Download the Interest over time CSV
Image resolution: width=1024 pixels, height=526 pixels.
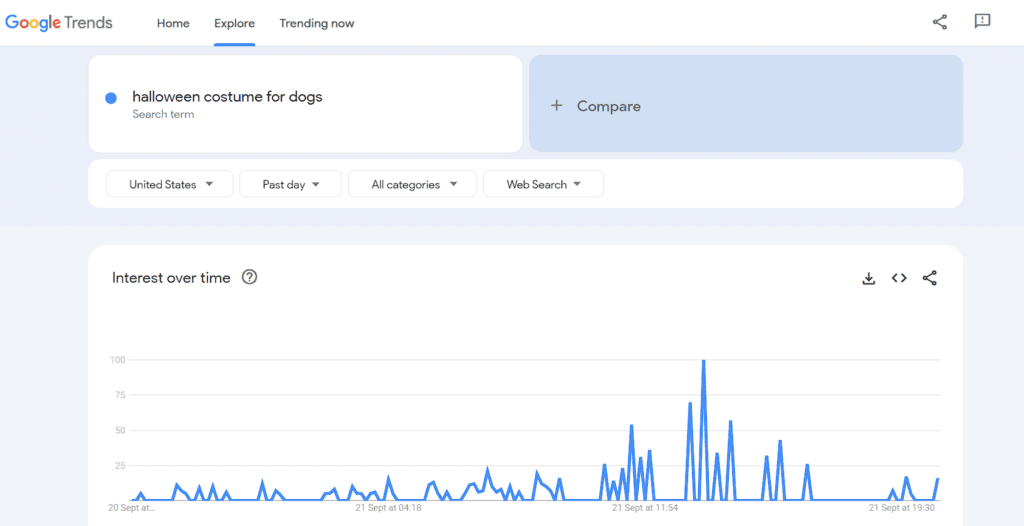coord(869,278)
